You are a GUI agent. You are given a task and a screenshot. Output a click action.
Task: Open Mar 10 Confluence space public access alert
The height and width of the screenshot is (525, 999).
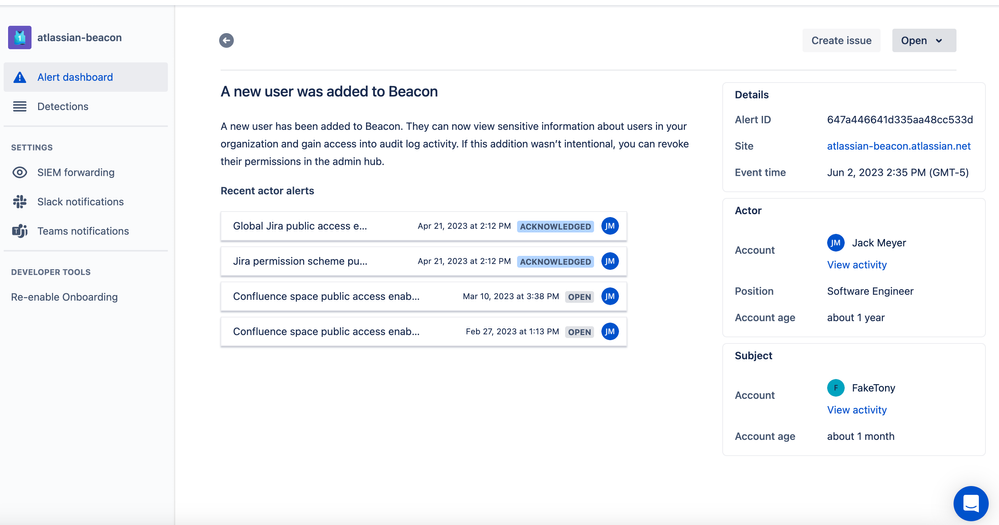pyautogui.click(x=424, y=296)
